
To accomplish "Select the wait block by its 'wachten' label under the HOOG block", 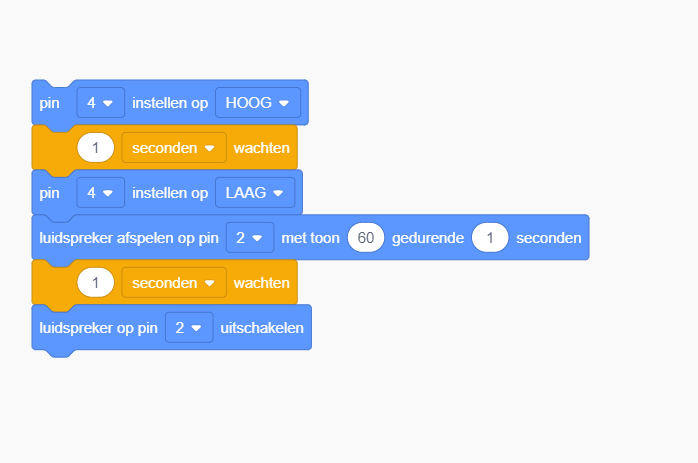I will (x=261, y=147).
